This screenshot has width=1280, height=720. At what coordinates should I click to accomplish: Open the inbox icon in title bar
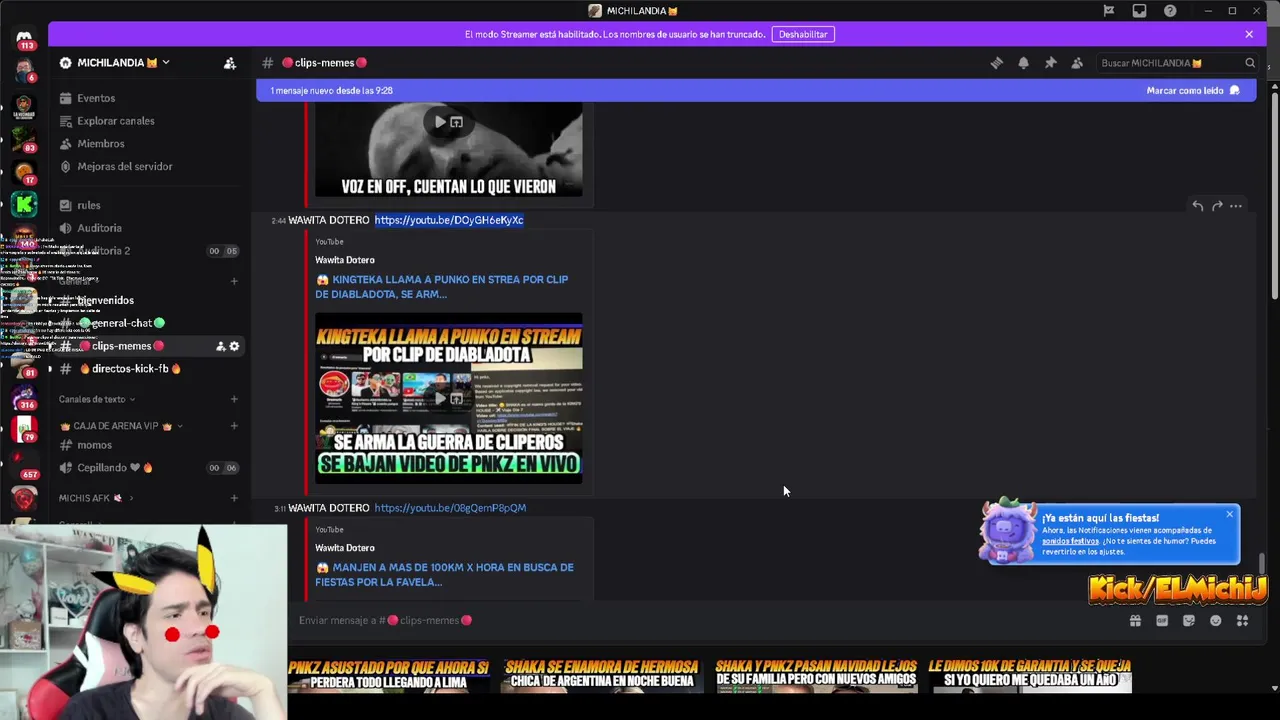[1139, 11]
